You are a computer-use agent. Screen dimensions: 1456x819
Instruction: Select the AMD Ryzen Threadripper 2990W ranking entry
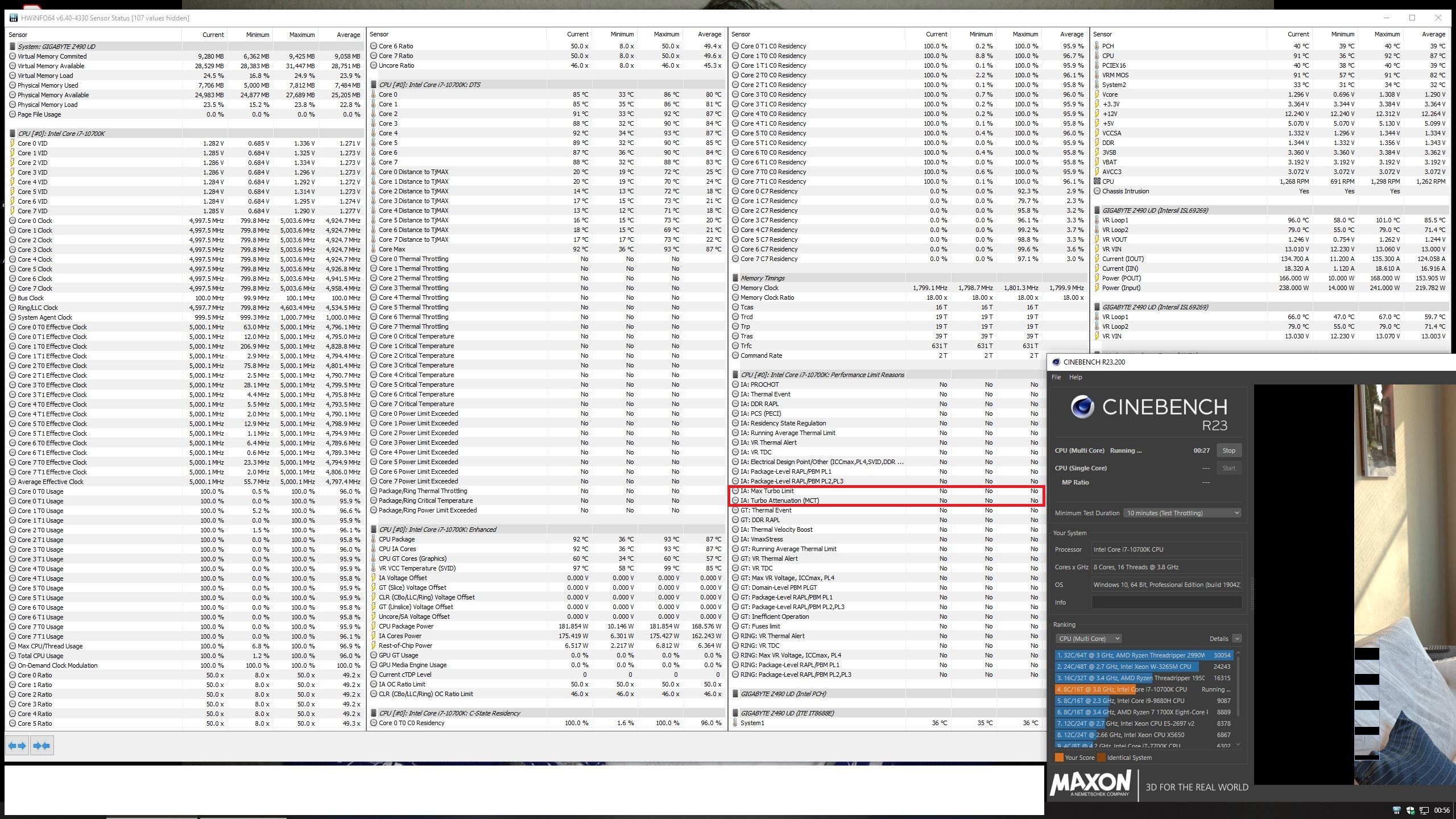1144,655
